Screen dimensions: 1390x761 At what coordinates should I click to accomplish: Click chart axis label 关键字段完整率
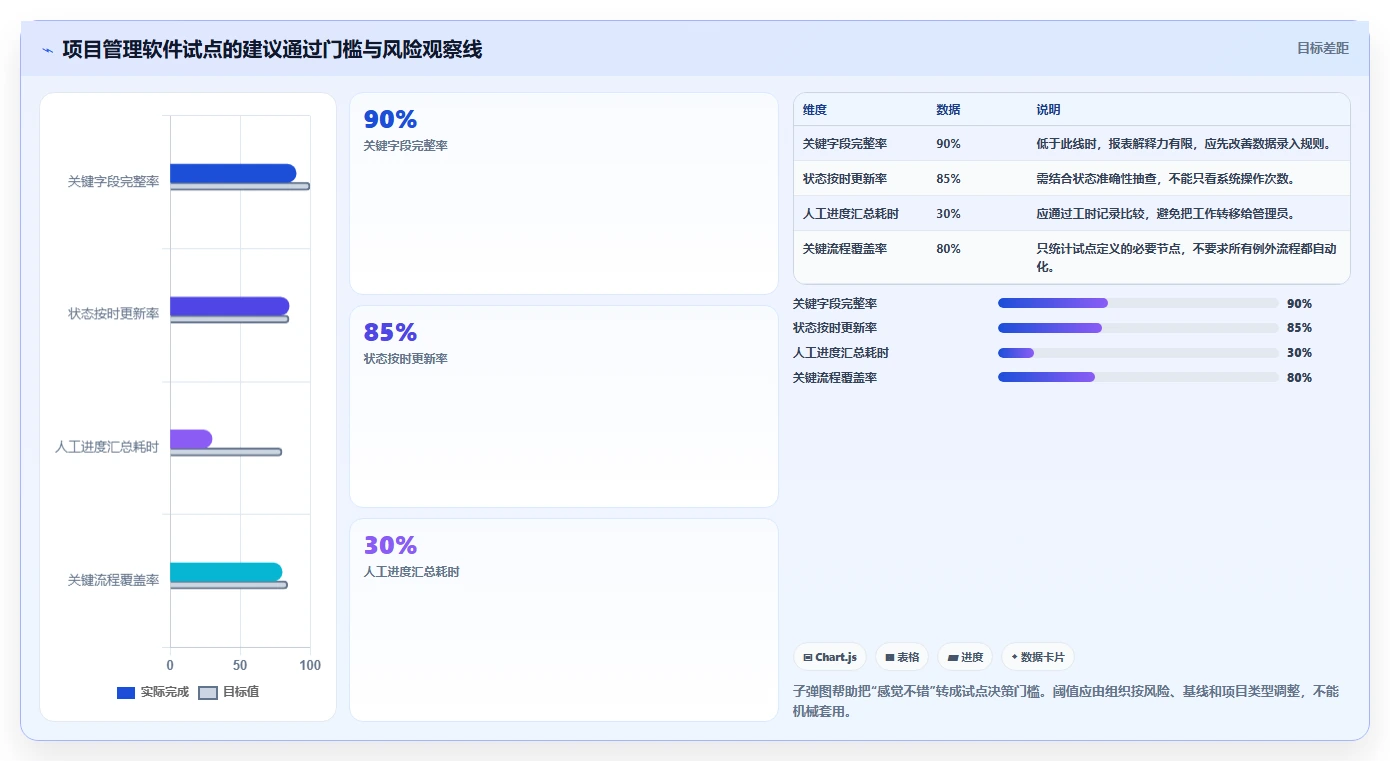[113, 182]
